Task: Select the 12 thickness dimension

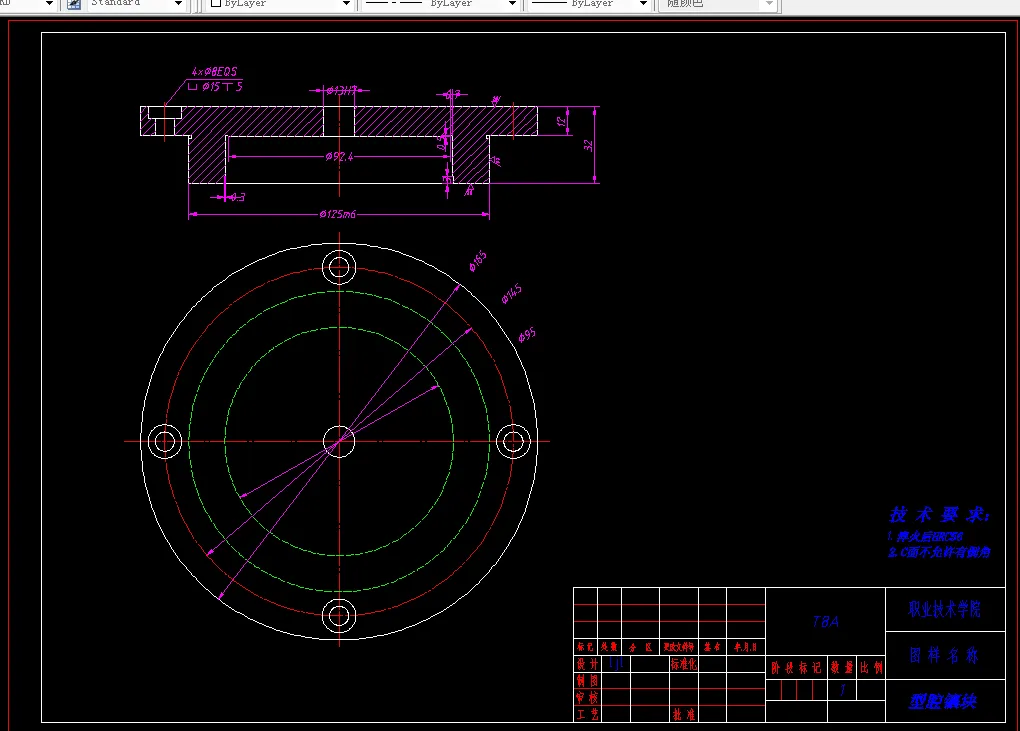Action: (561, 121)
